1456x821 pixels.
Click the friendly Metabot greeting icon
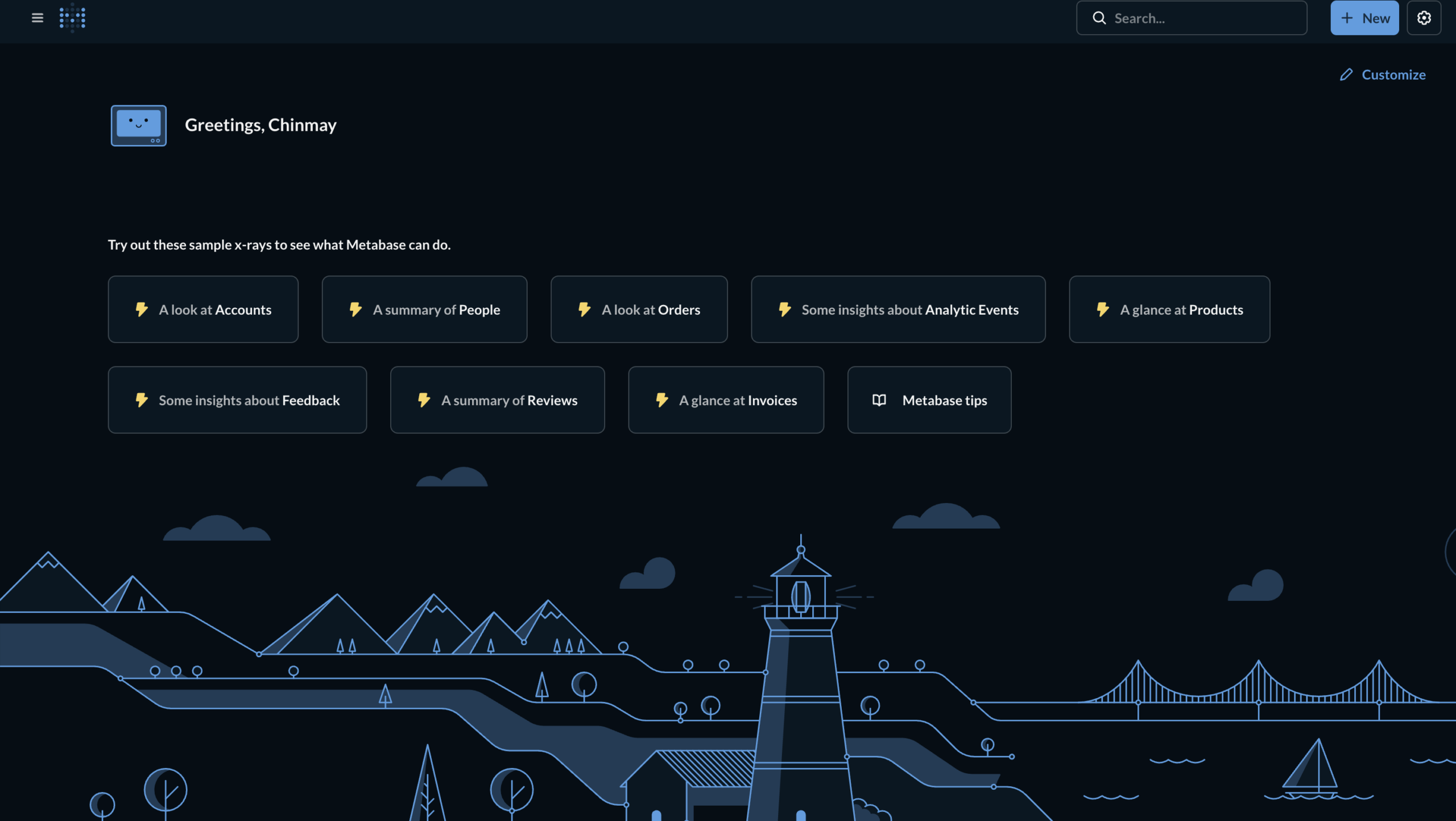tap(138, 126)
